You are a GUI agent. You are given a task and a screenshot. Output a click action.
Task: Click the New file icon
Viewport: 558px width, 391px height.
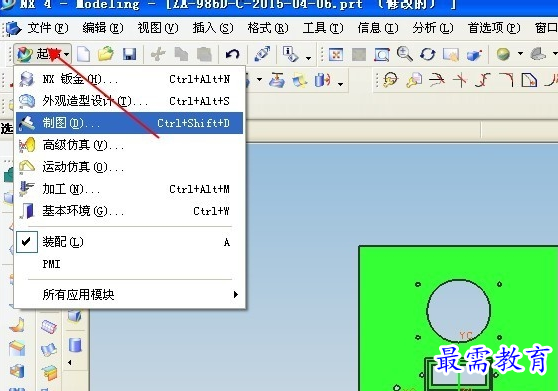pyautogui.click(x=84, y=54)
